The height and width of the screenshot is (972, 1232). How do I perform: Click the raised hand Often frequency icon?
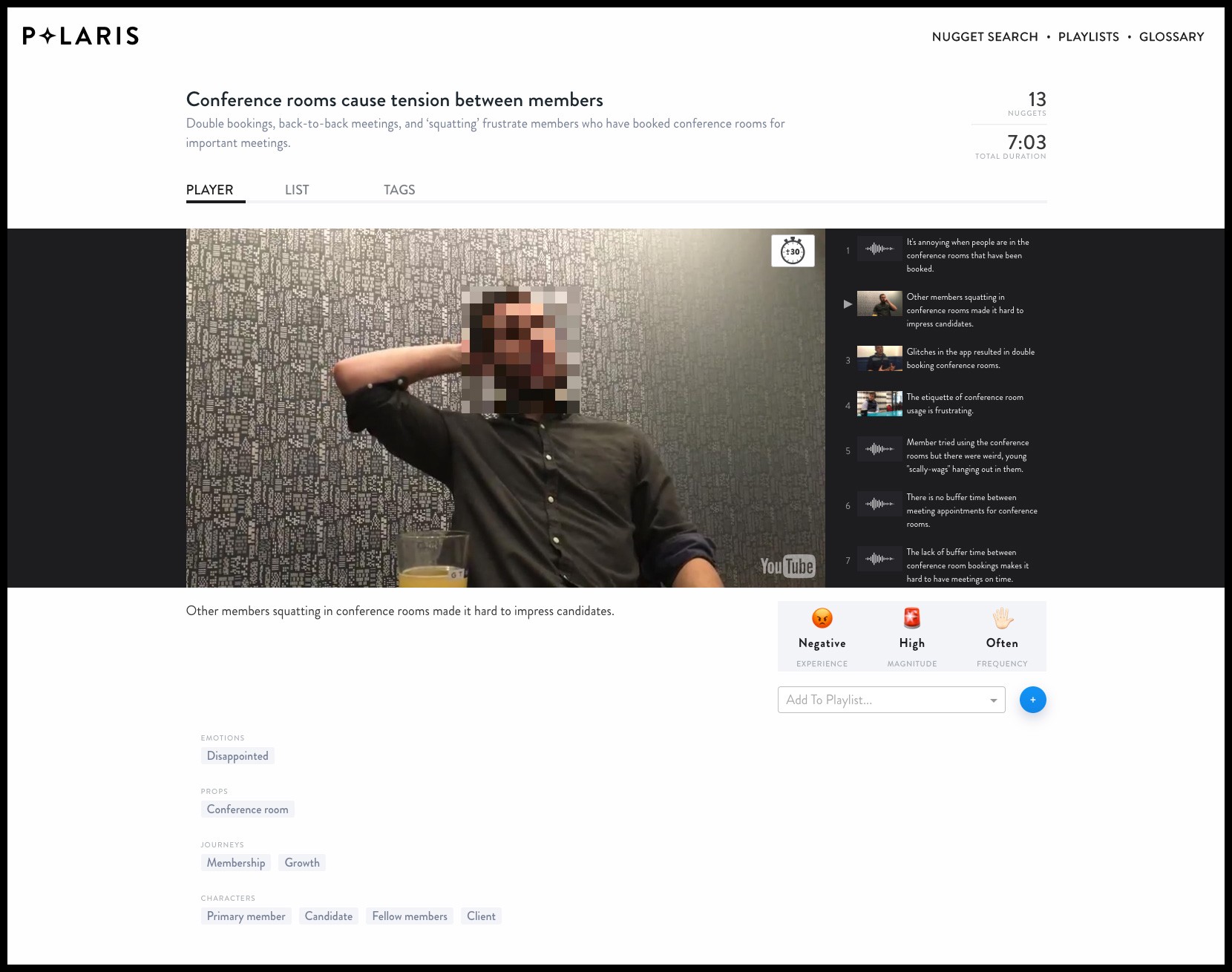click(x=1002, y=618)
